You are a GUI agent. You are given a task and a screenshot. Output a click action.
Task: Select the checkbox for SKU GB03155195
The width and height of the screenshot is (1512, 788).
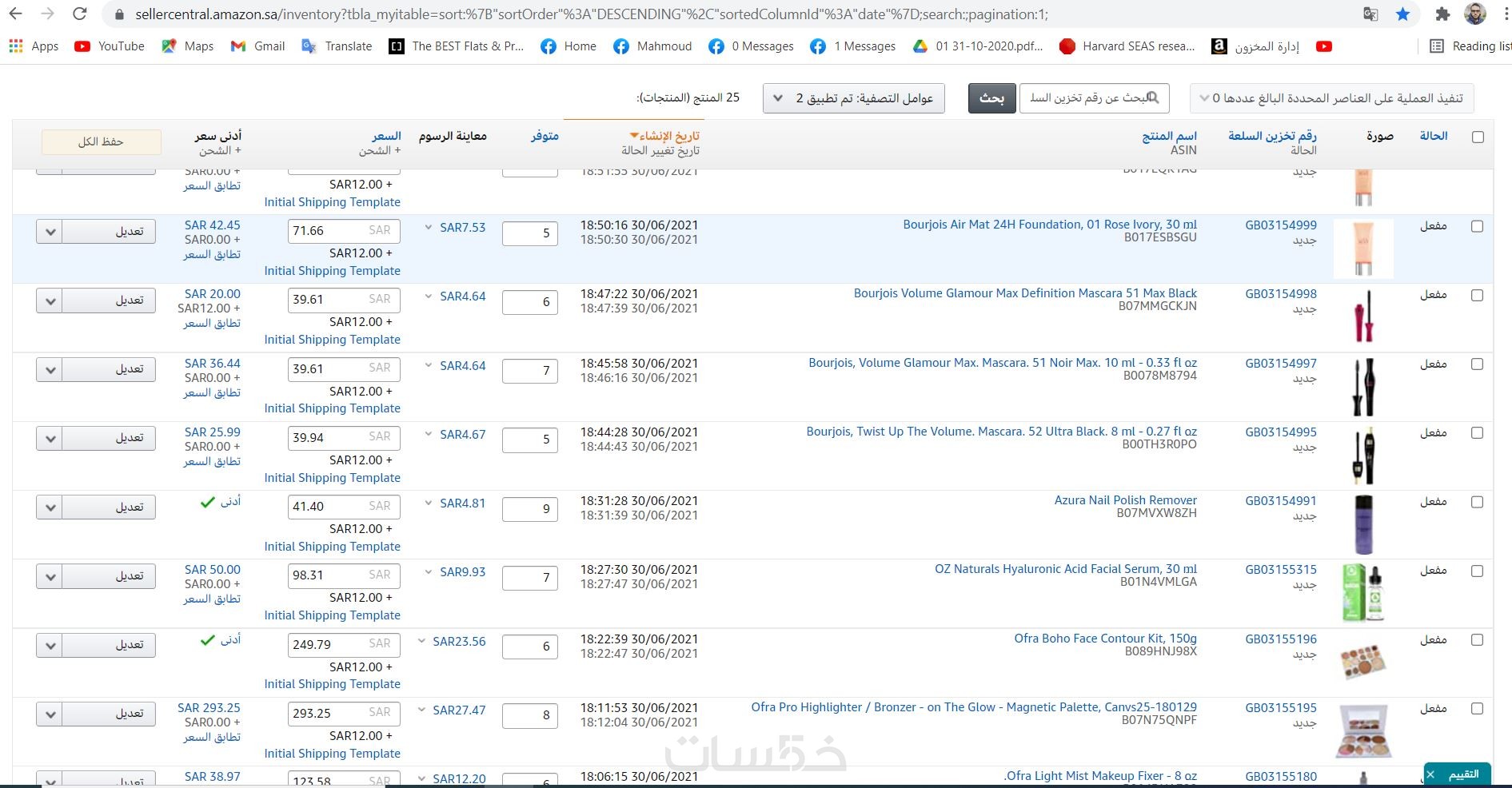1478,708
